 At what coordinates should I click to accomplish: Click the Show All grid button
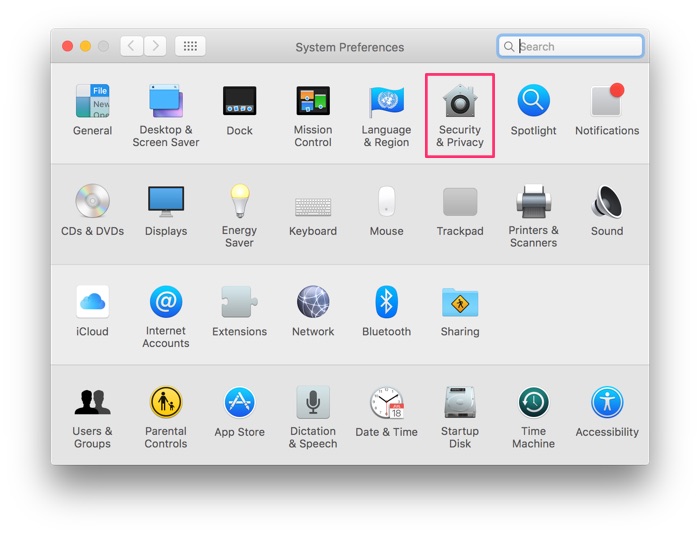190,46
